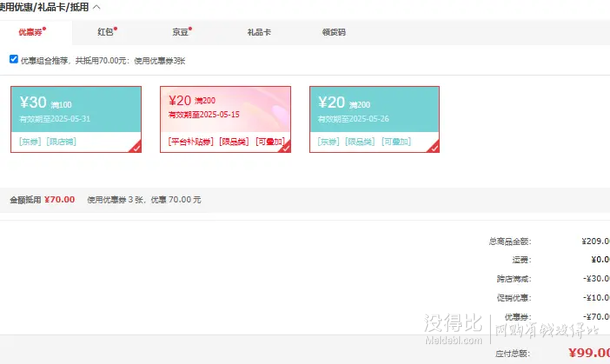Click the 平台补贴券 tag label
This screenshot has height=364, width=610.
point(191,142)
